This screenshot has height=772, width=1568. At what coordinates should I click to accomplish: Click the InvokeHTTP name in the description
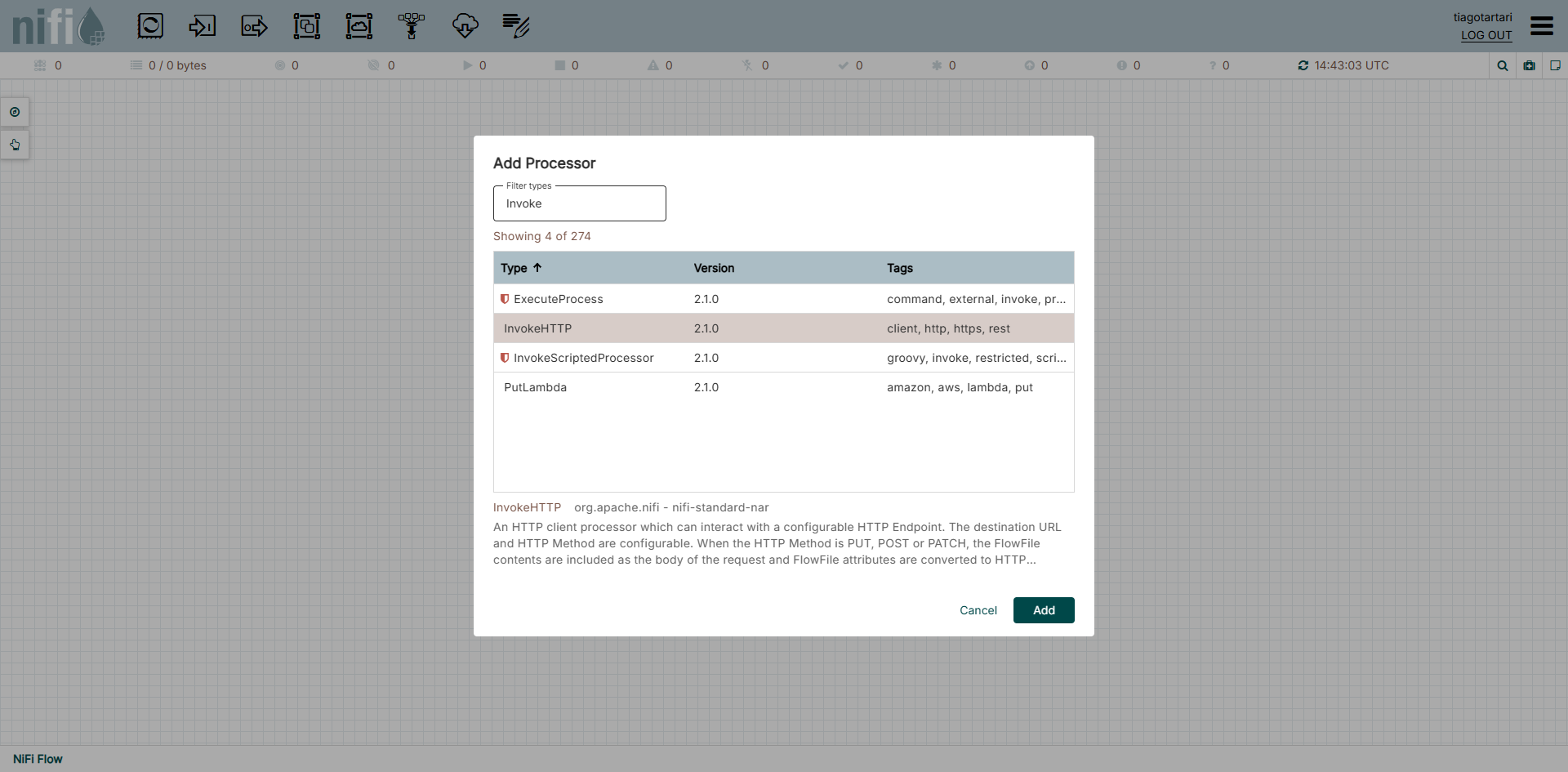(528, 507)
